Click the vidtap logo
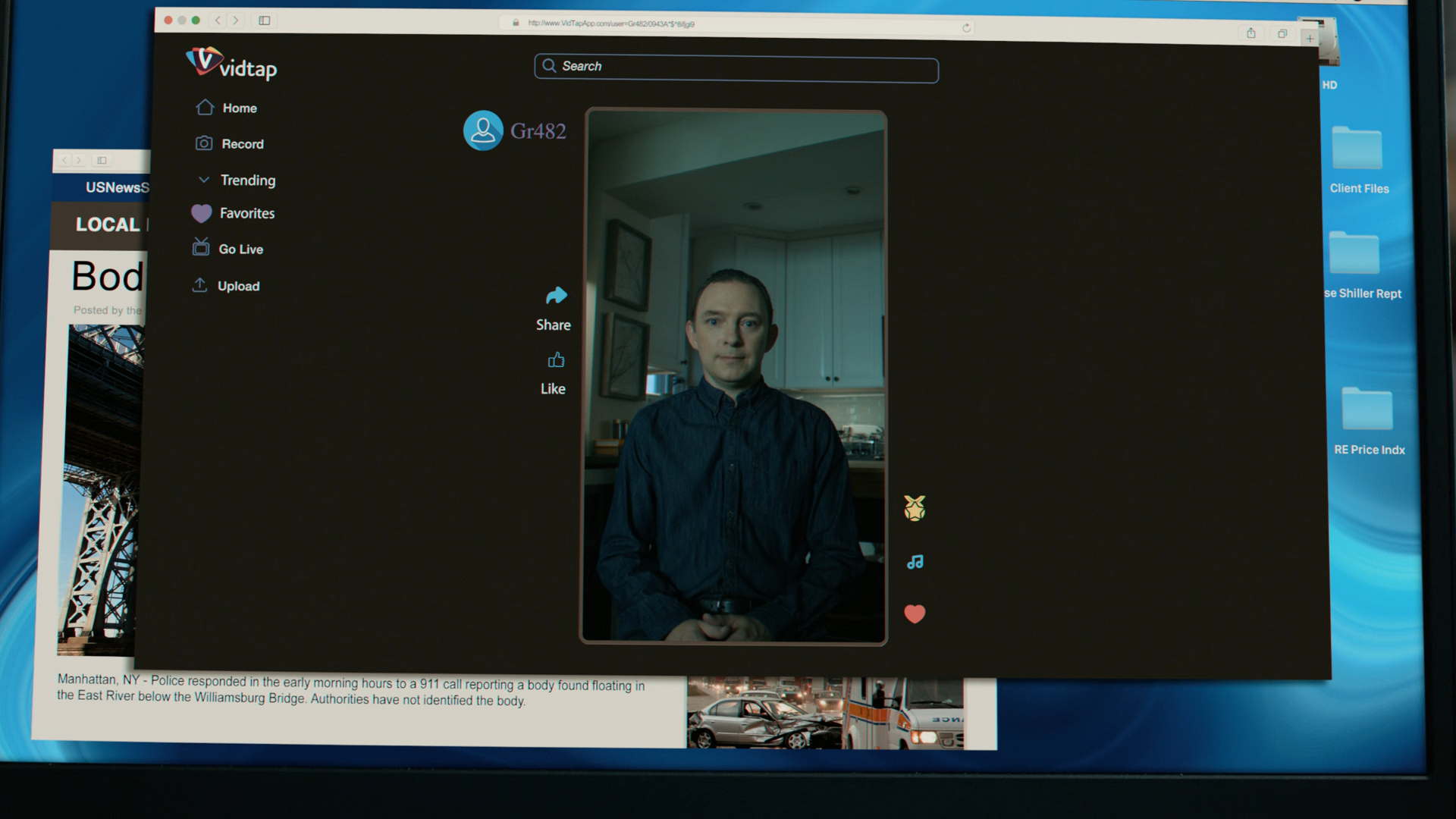 [x=231, y=64]
